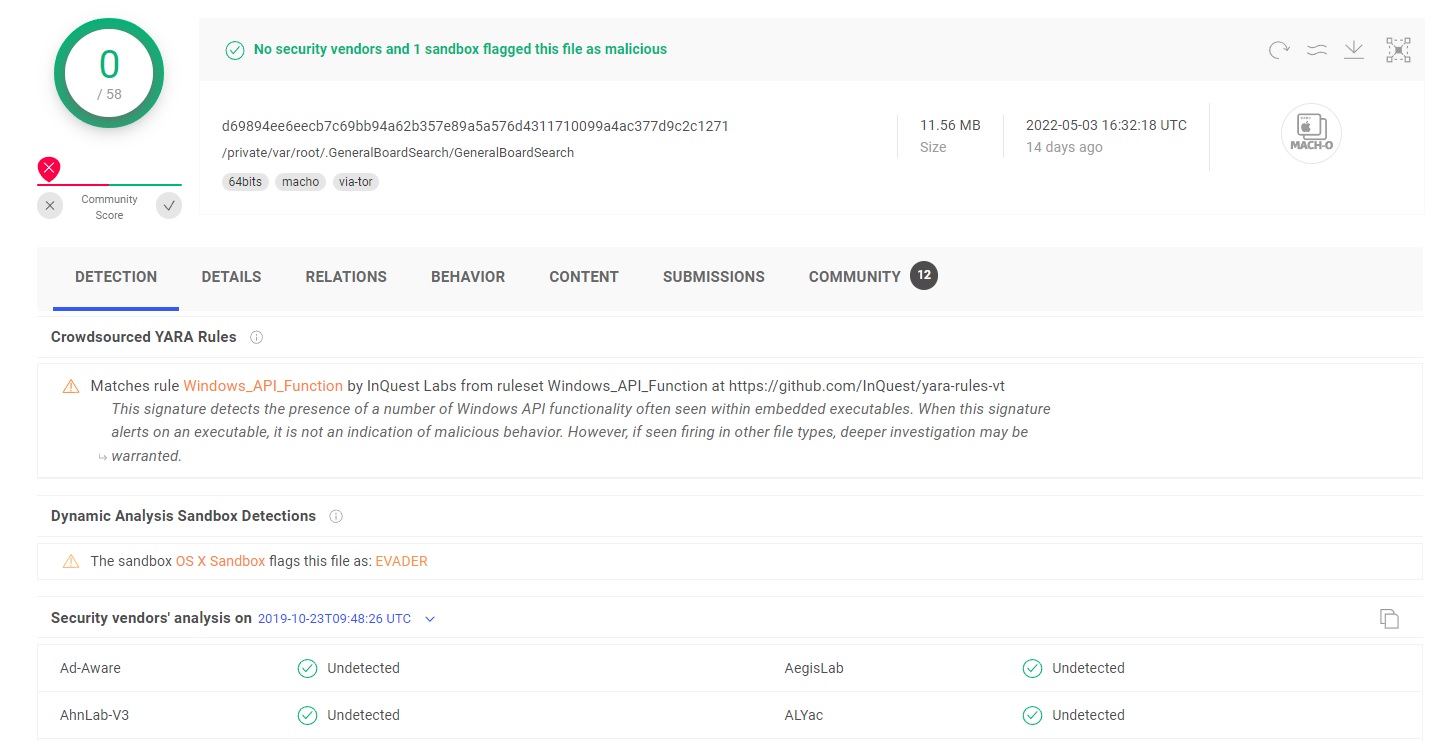Click the ALYac undetected check icon
The width and height of the screenshot is (1444, 741).
[x=1033, y=715]
